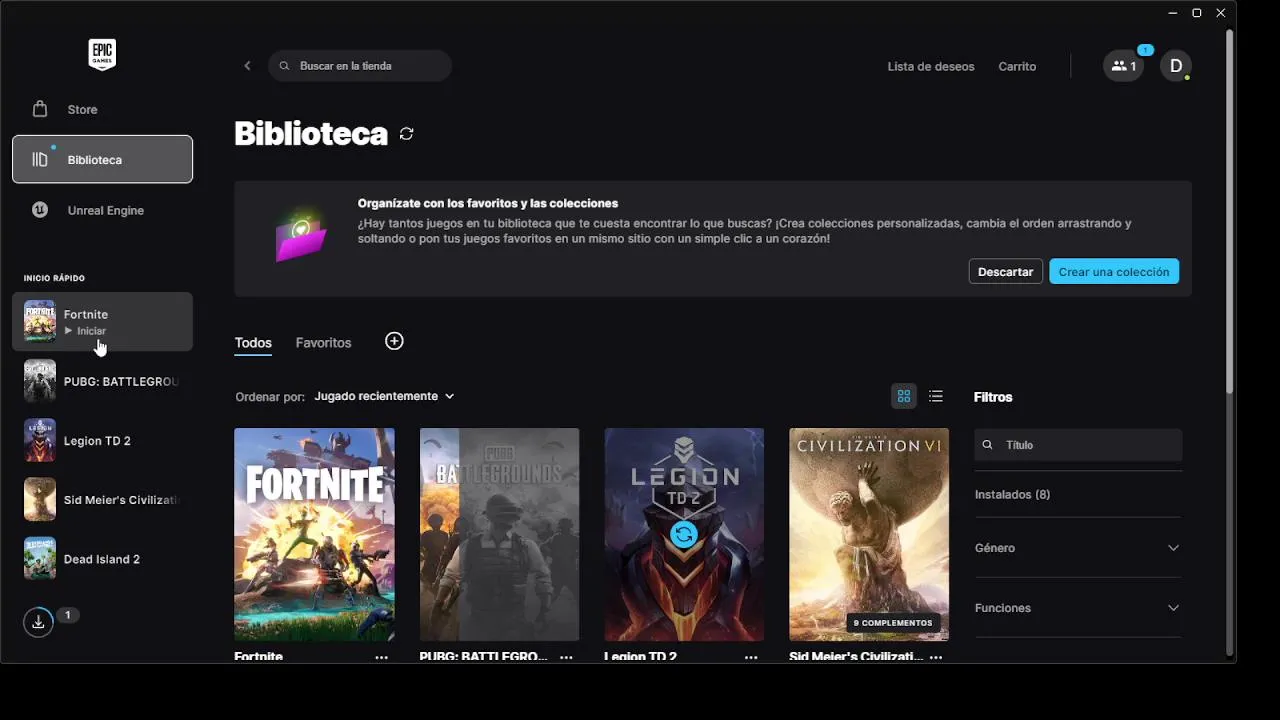This screenshot has height=720, width=1280.
Task: Click the Ordenar por label
Action: pos(270,397)
